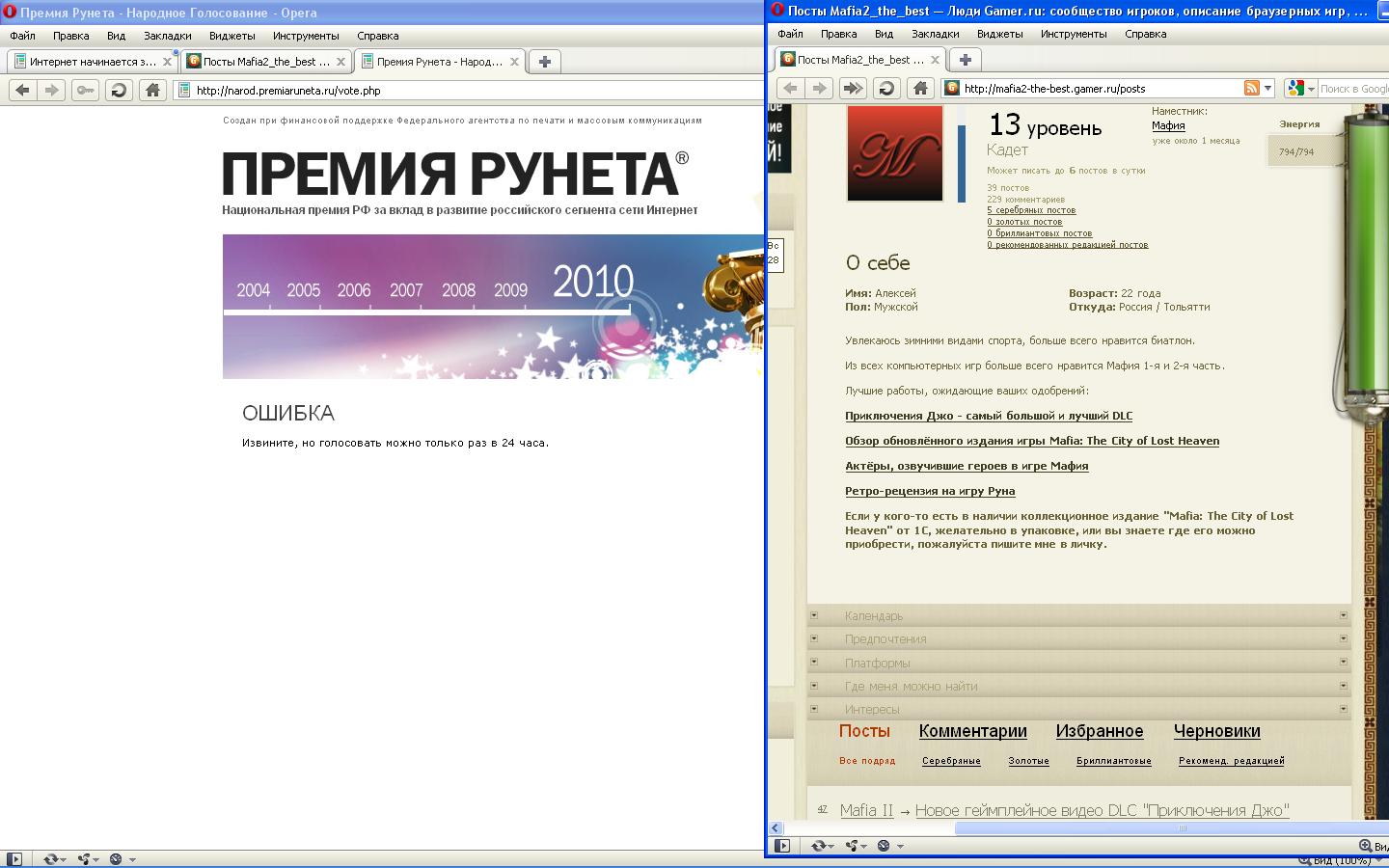This screenshot has height=868, width=1389.
Task: Click Forward arrow in right Opera window
Action: [x=820, y=88]
